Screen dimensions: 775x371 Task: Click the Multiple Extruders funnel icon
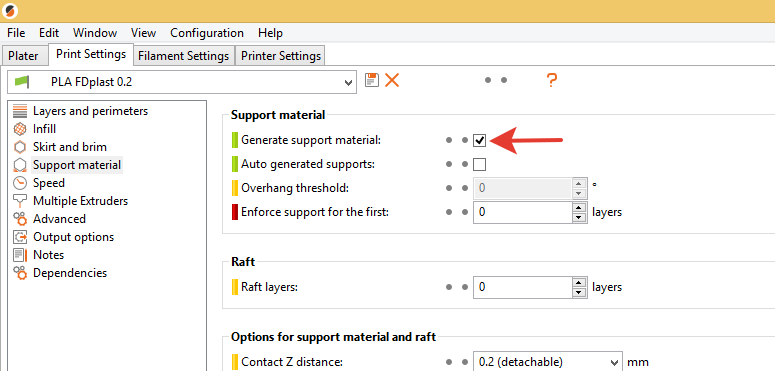tap(20, 201)
